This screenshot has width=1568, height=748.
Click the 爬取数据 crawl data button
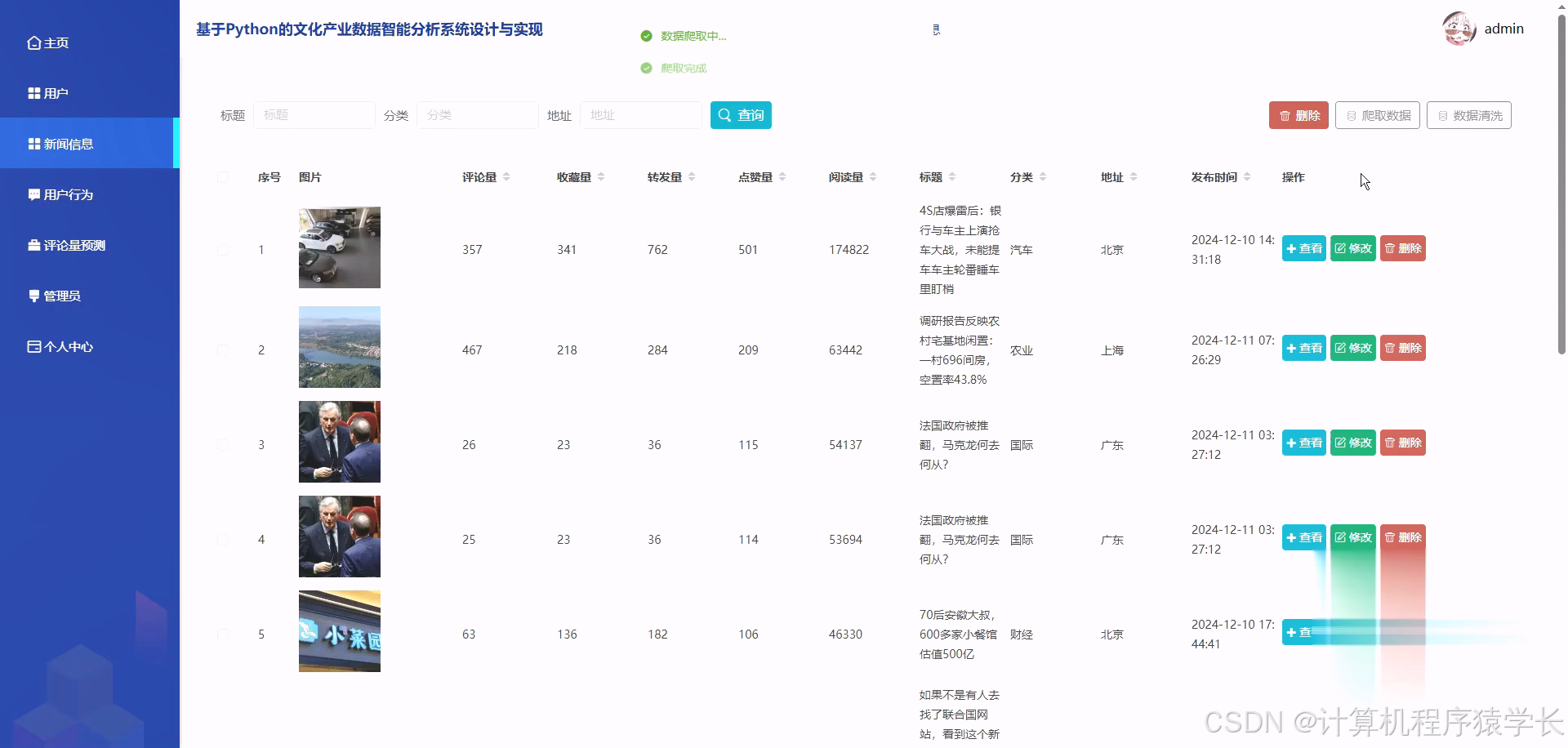coord(1377,115)
